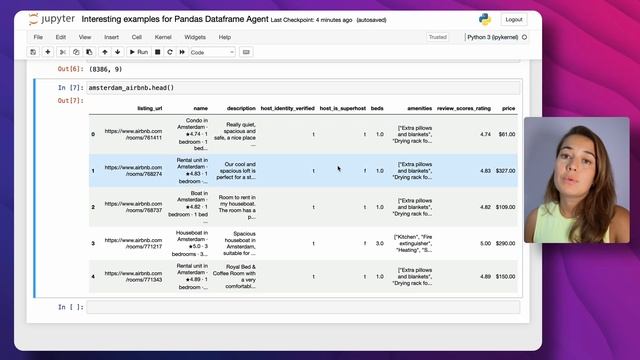This screenshot has height=360, width=640.
Task: Move selected cell down arrow
Action: pyautogui.click(x=118, y=52)
